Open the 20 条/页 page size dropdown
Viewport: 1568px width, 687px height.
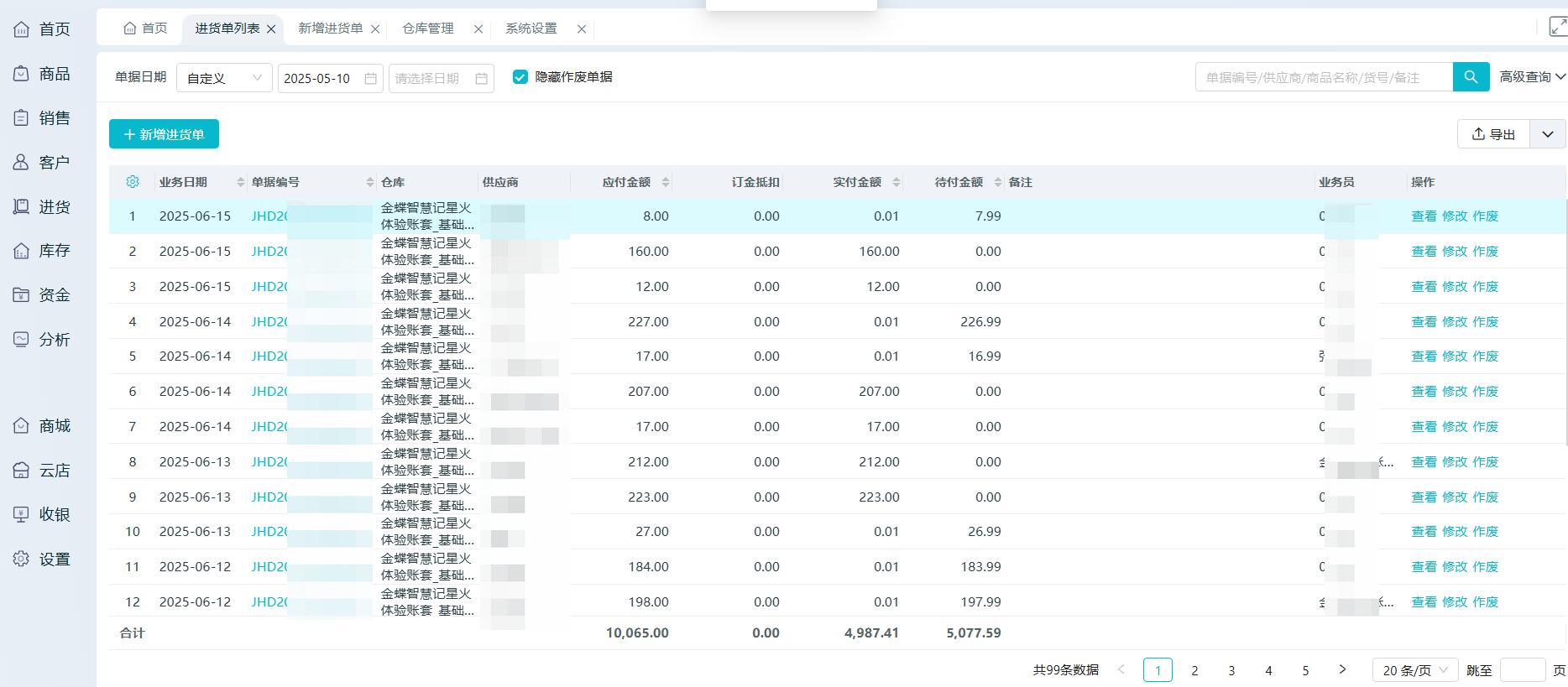pyautogui.click(x=1415, y=670)
